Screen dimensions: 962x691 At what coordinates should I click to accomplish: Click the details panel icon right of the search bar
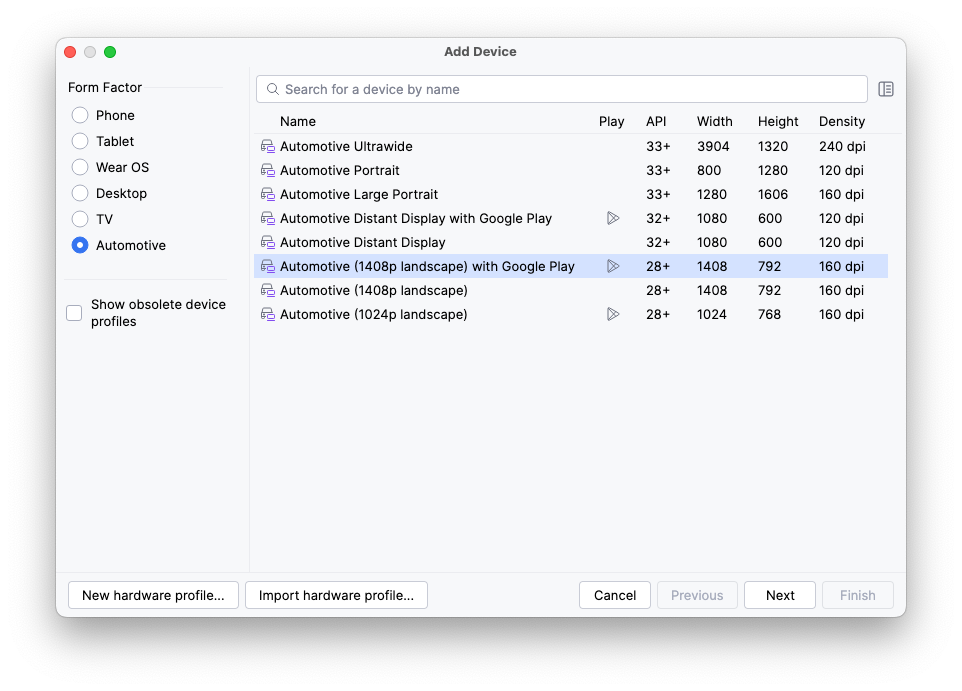[x=886, y=89]
